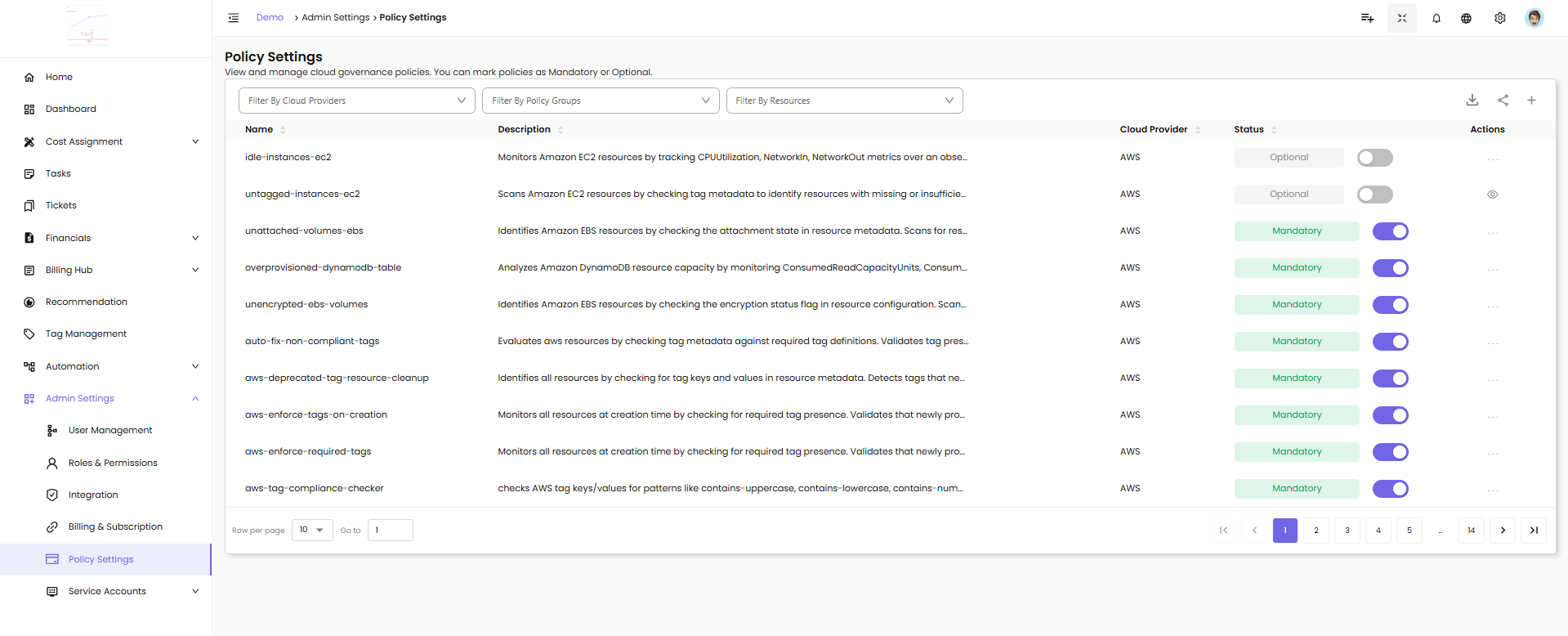The width and height of the screenshot is (1568, 636).
Task: Click the download icon above the table
Action: point(1472,100)
